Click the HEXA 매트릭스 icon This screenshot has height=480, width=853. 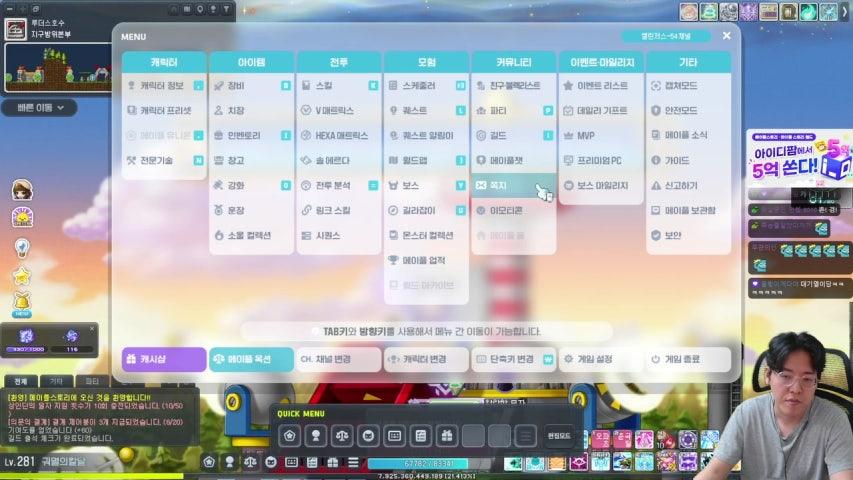click(x=306, y=136)
